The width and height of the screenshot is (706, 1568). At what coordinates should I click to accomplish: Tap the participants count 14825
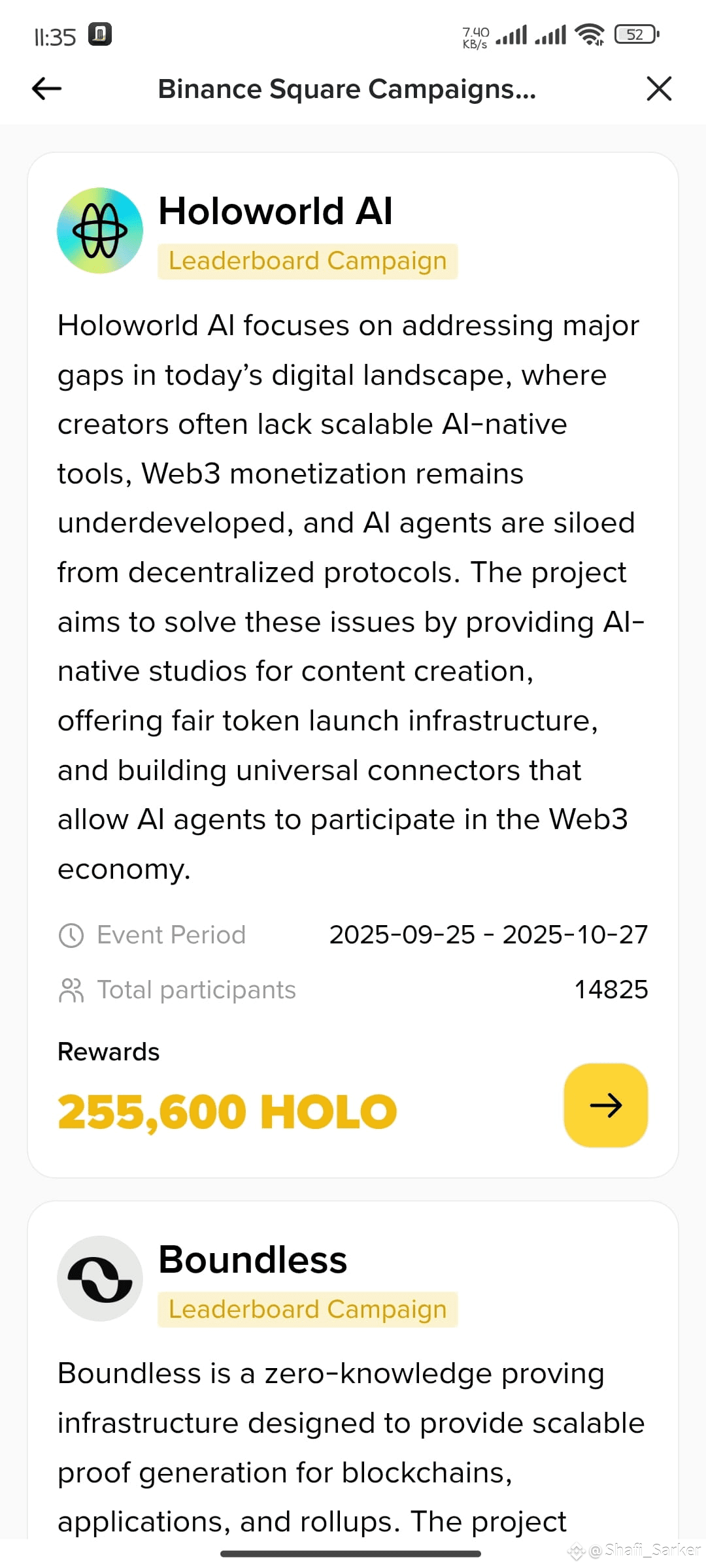pos(611,990)
